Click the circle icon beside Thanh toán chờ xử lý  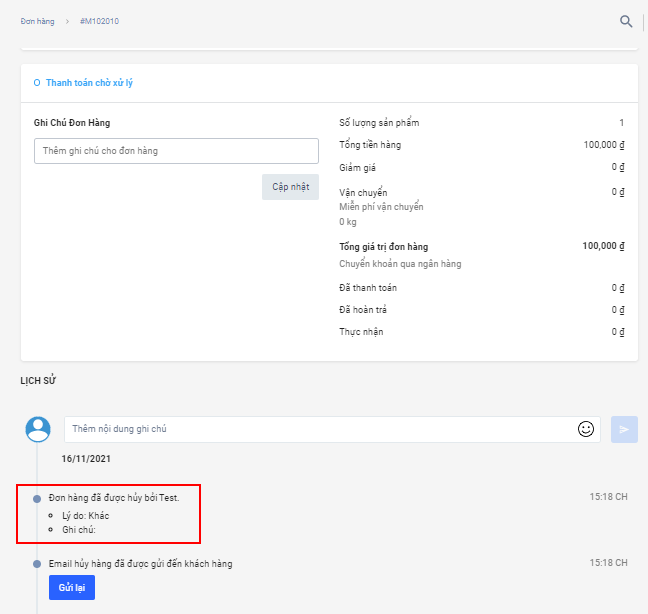pos(37,83)
